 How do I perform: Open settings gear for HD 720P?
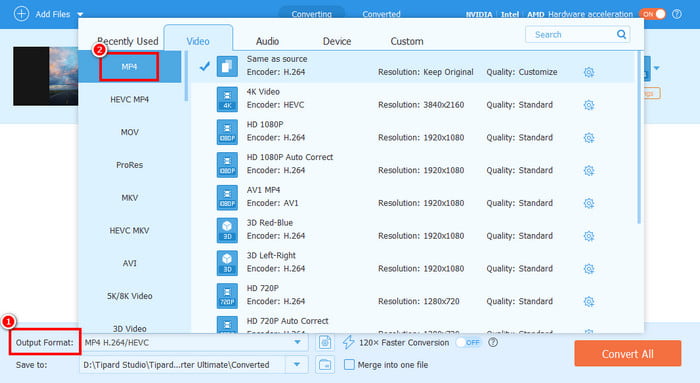pos(589,301)
